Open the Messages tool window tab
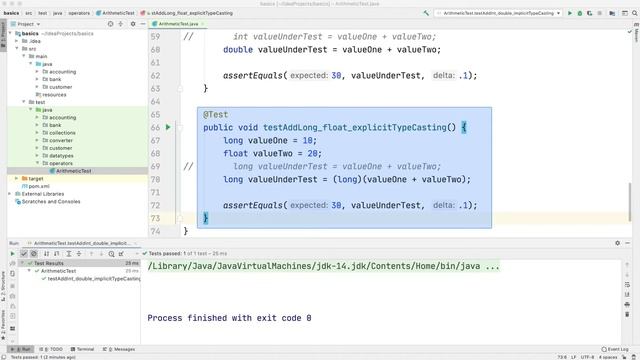640x360 pixels. point(119,349)
